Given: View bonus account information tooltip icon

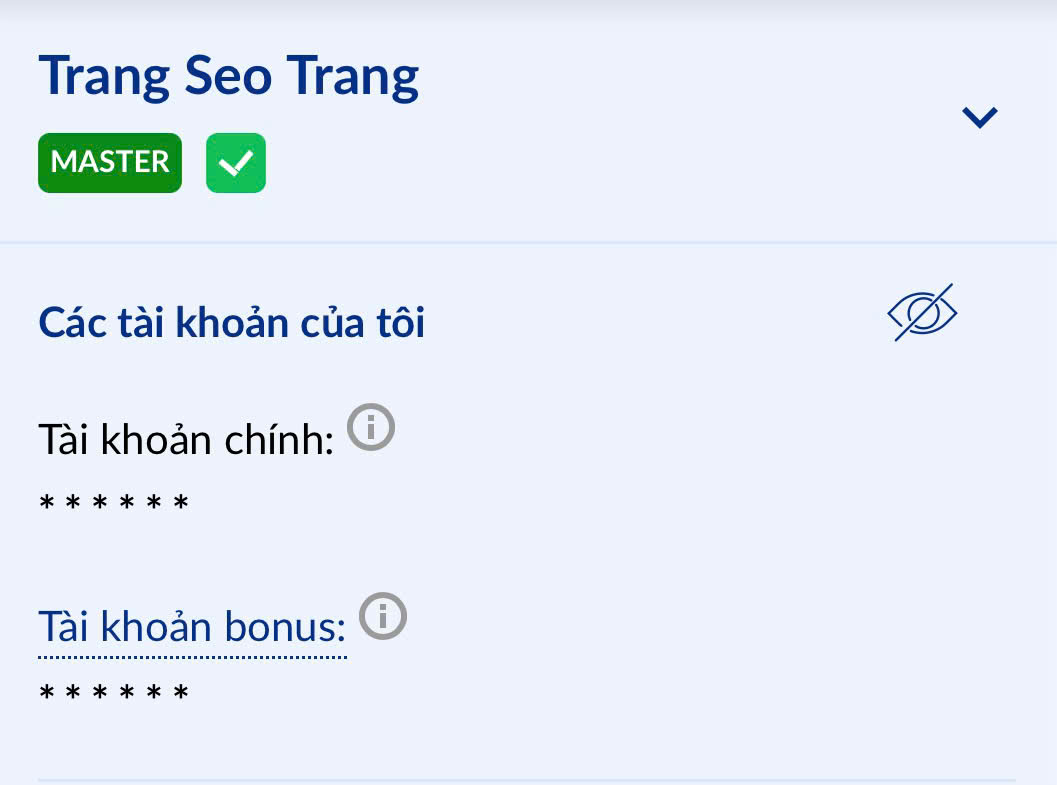Looking at the screenshot, I should coord(383,616).
